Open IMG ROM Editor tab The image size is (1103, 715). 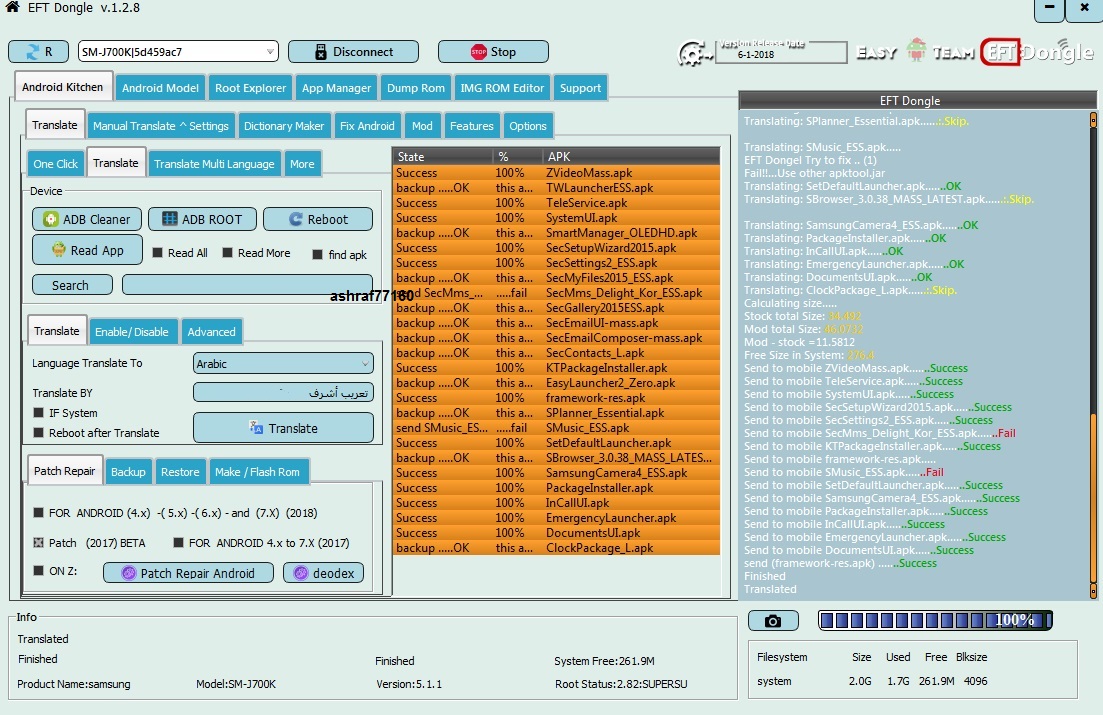pos(502,88)
